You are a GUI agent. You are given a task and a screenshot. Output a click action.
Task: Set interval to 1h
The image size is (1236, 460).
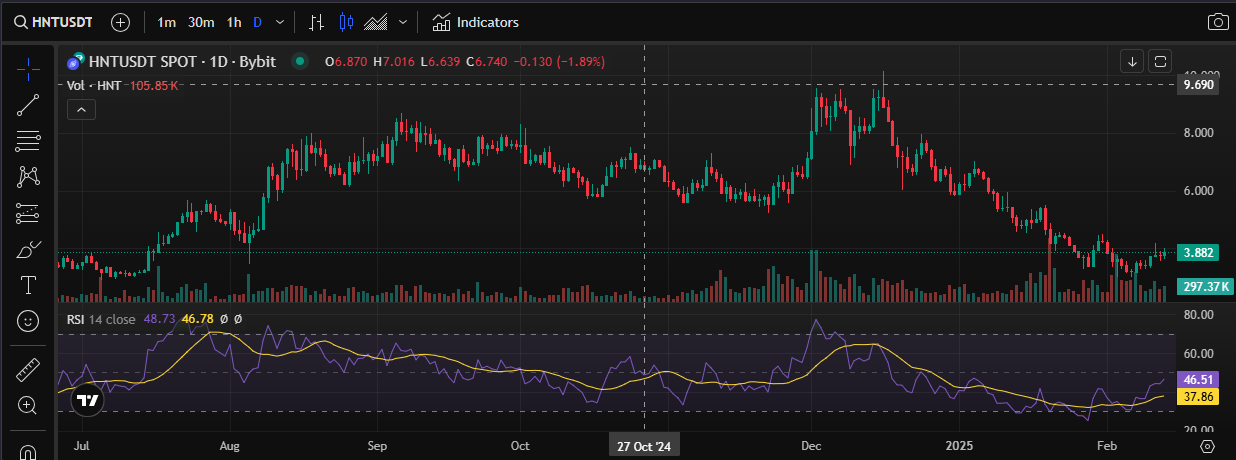tap(234, 22)
